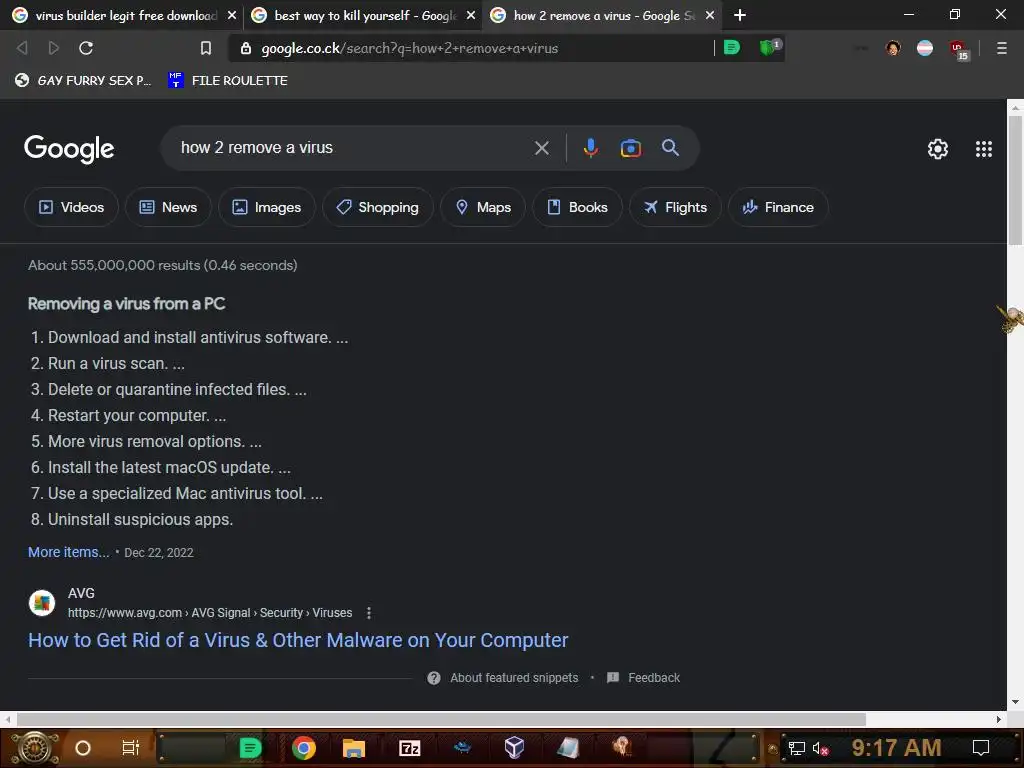
Task: Toggle the muted volume tray icon
Action: click(820, 748)
